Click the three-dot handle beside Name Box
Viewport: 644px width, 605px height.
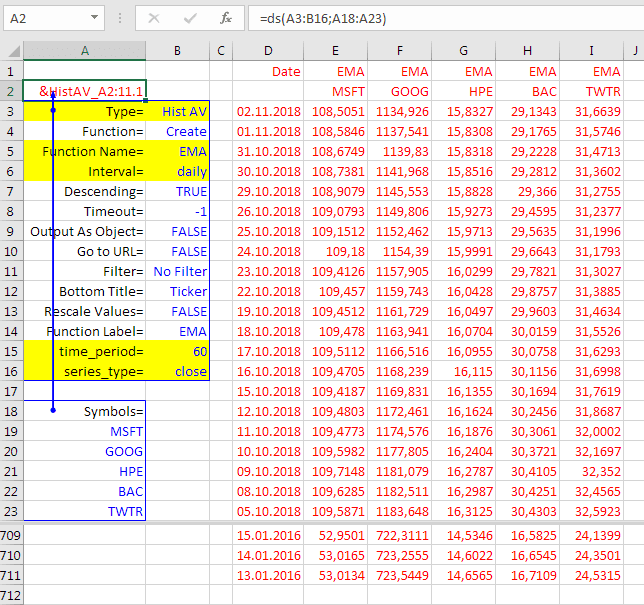point(120,18)
